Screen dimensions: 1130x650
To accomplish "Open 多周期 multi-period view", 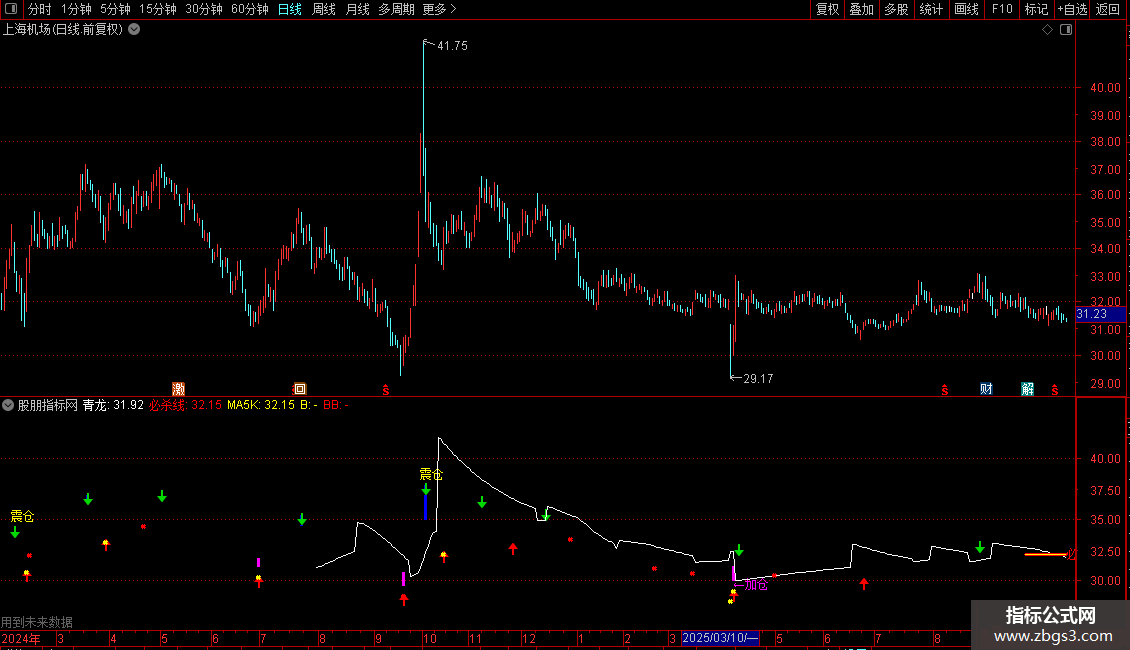I will coord(396,9).
